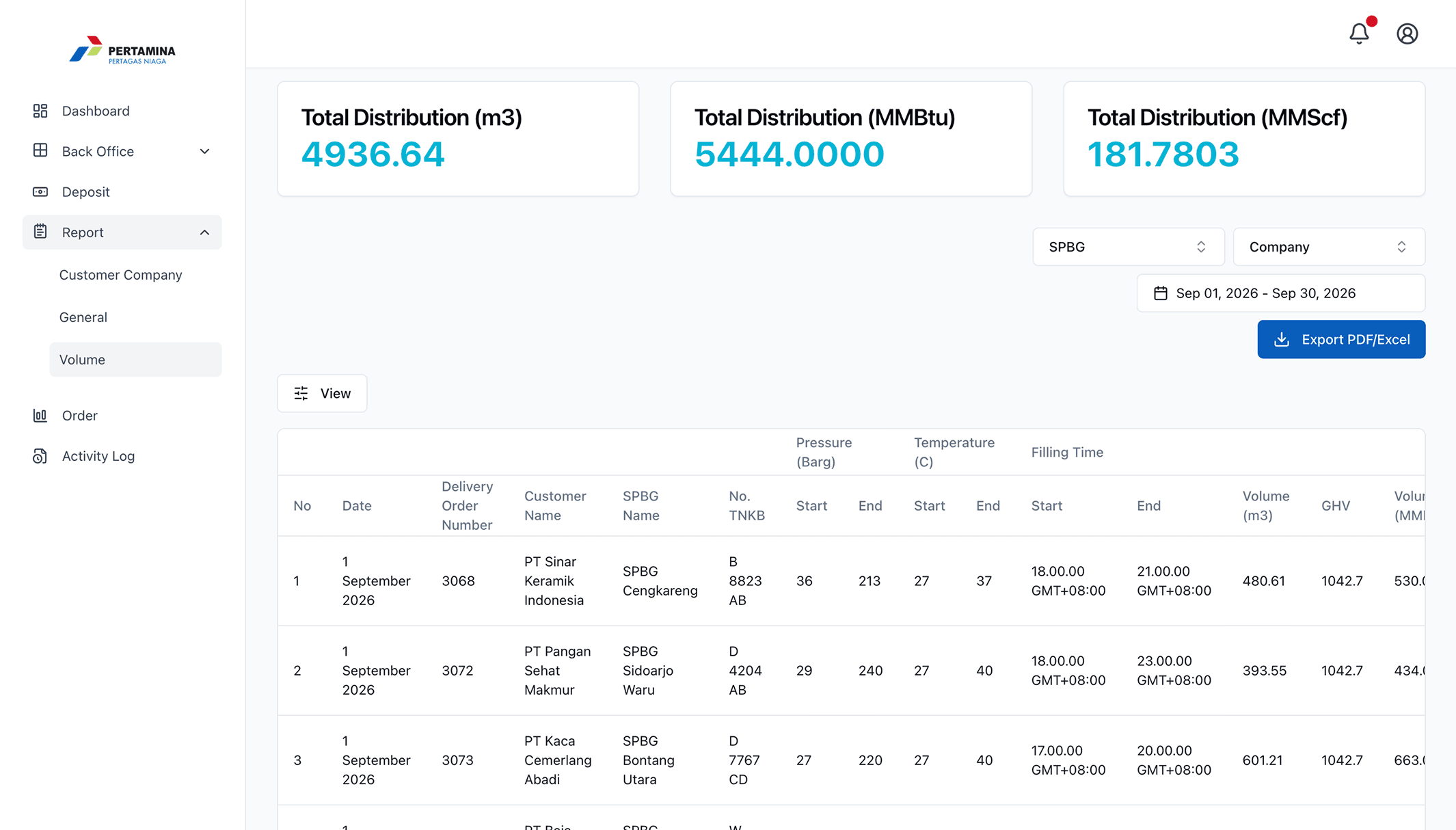Open the Deposit menu item
The width and height of the screenshot is (1456, 830).
pos(122,192)
